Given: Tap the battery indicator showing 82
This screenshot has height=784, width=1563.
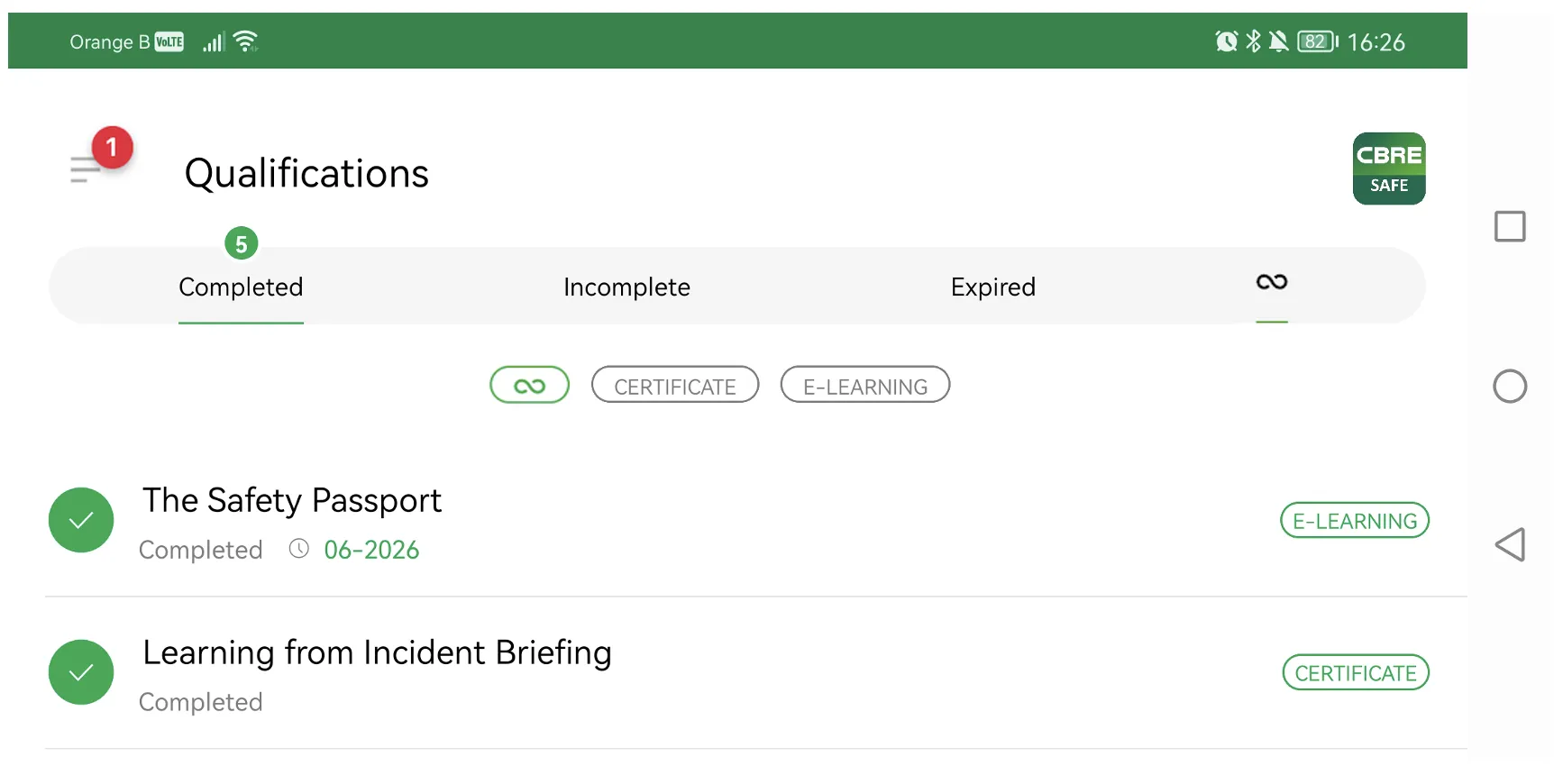Looking at the screenshot, I should point(1317,41).
